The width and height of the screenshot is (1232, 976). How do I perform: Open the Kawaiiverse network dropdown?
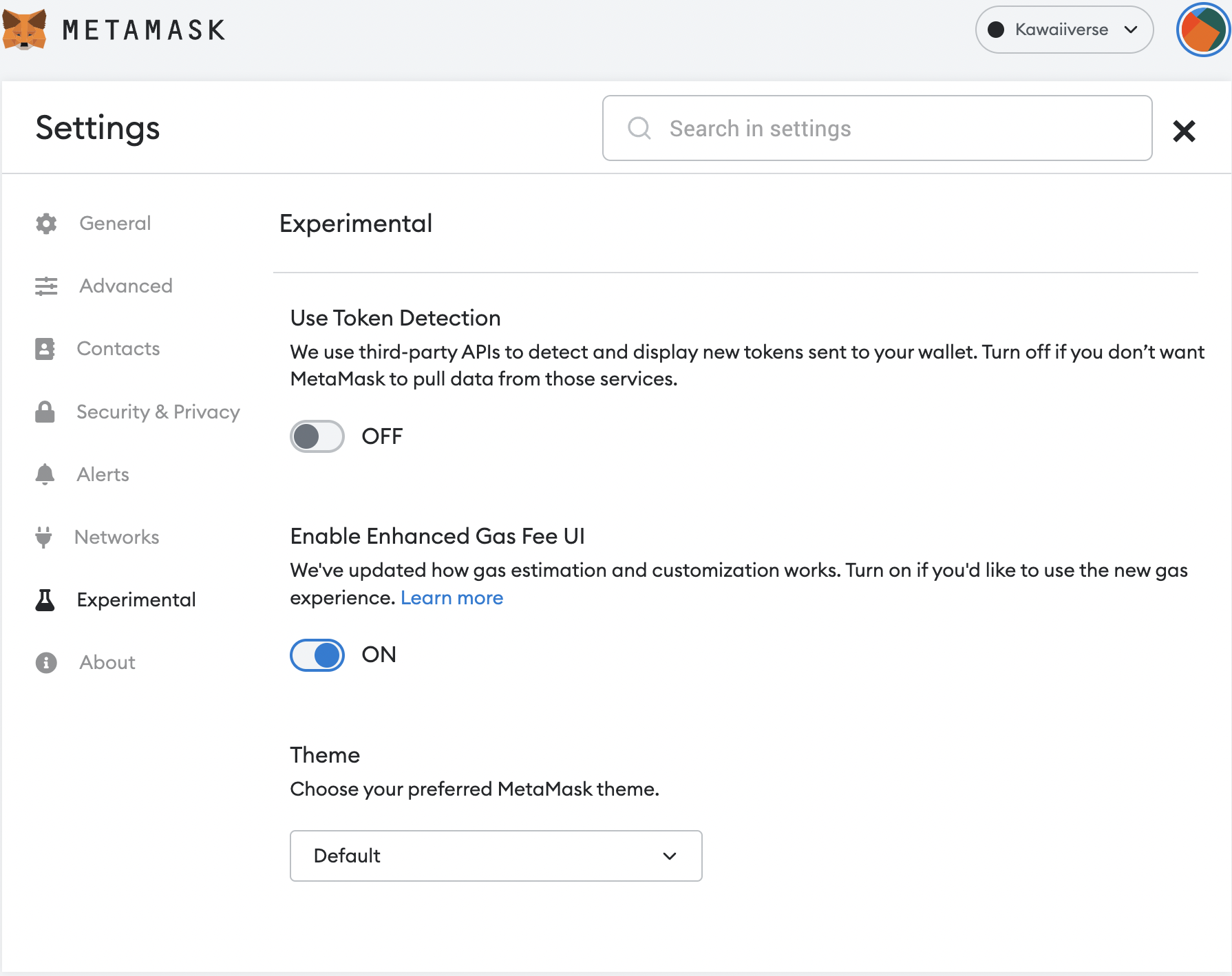click(x=1064, y=30)
